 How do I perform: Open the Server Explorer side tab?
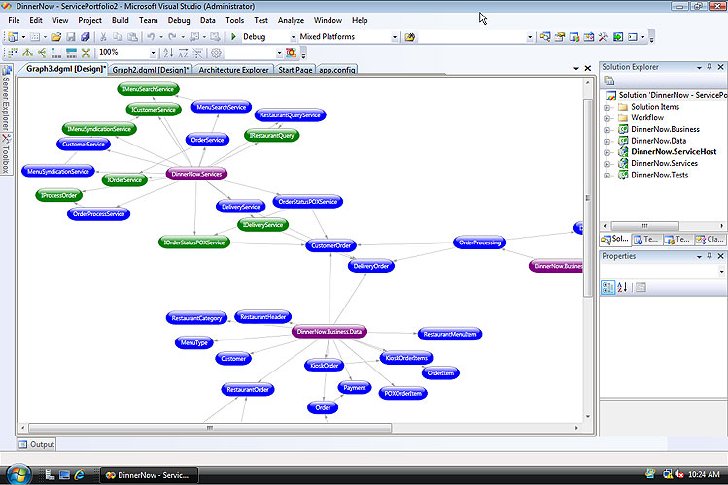6,98
